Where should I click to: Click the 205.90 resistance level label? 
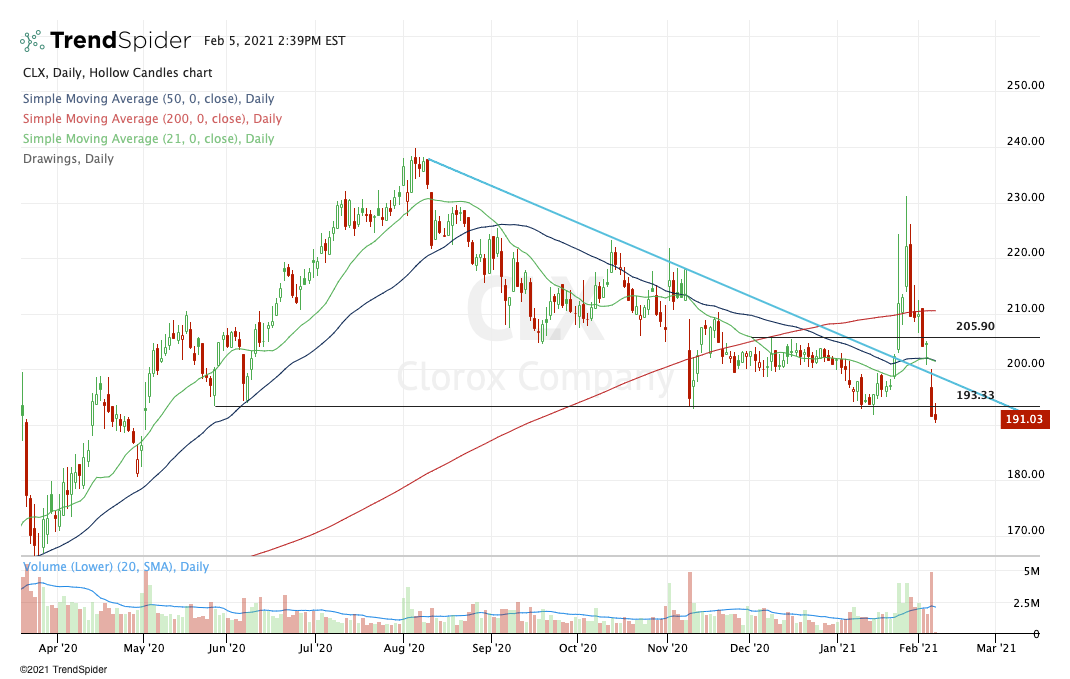pyautogui.click(x=975, y=326)
